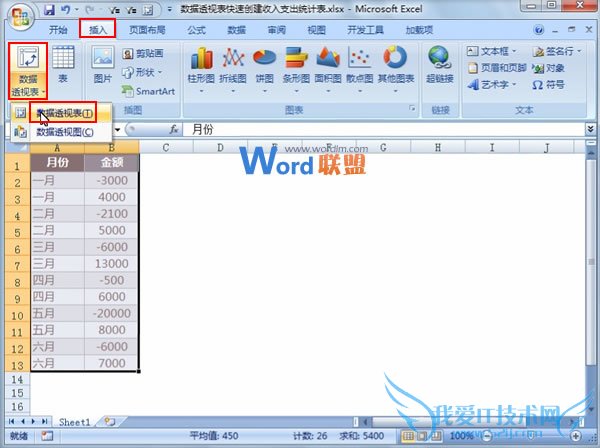
Task: Insert an Object (对象)
Action: pyautogui.click(x=548, y=68)
